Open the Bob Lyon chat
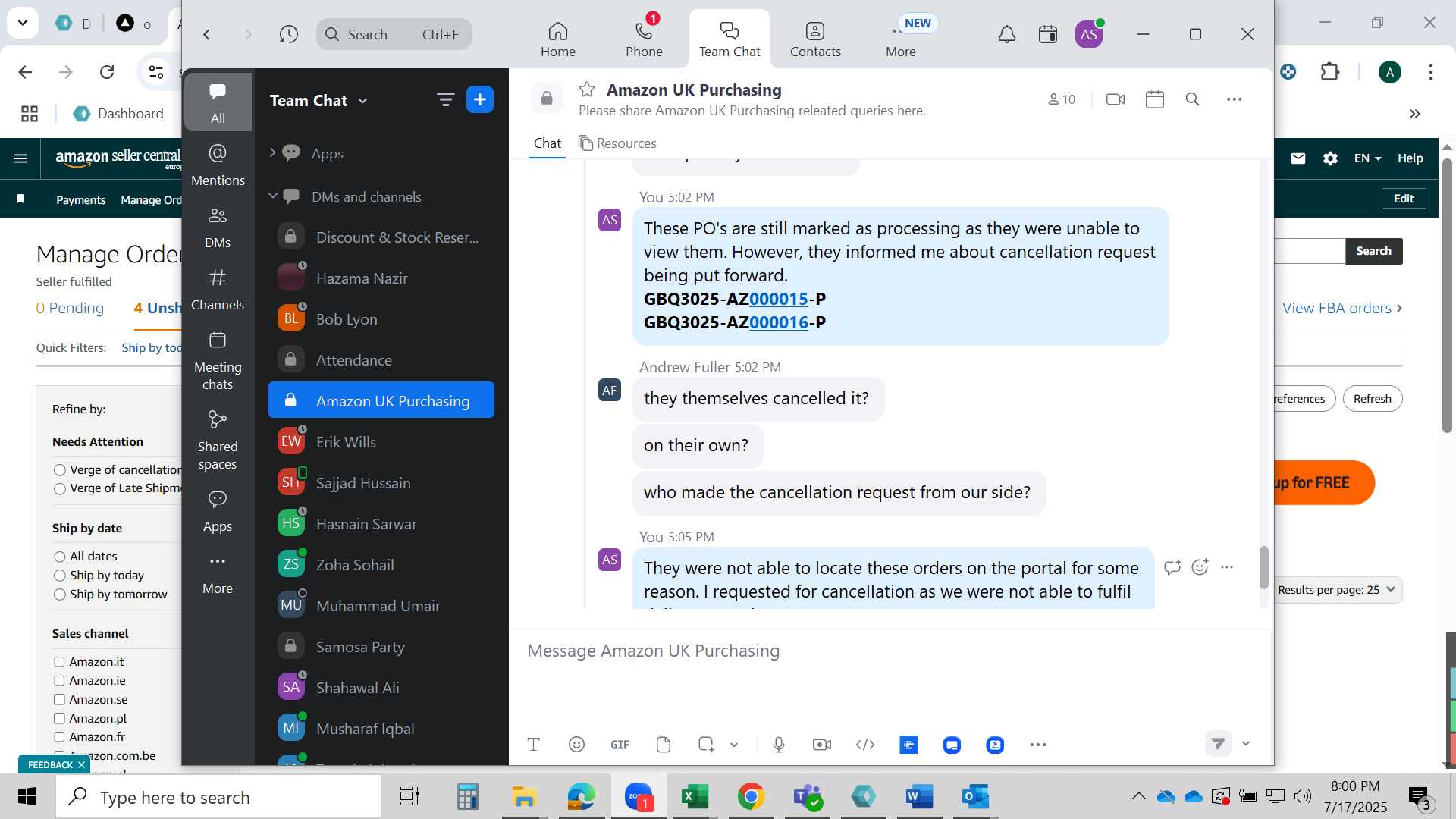The image size is (1456, 819). (381, 319)
